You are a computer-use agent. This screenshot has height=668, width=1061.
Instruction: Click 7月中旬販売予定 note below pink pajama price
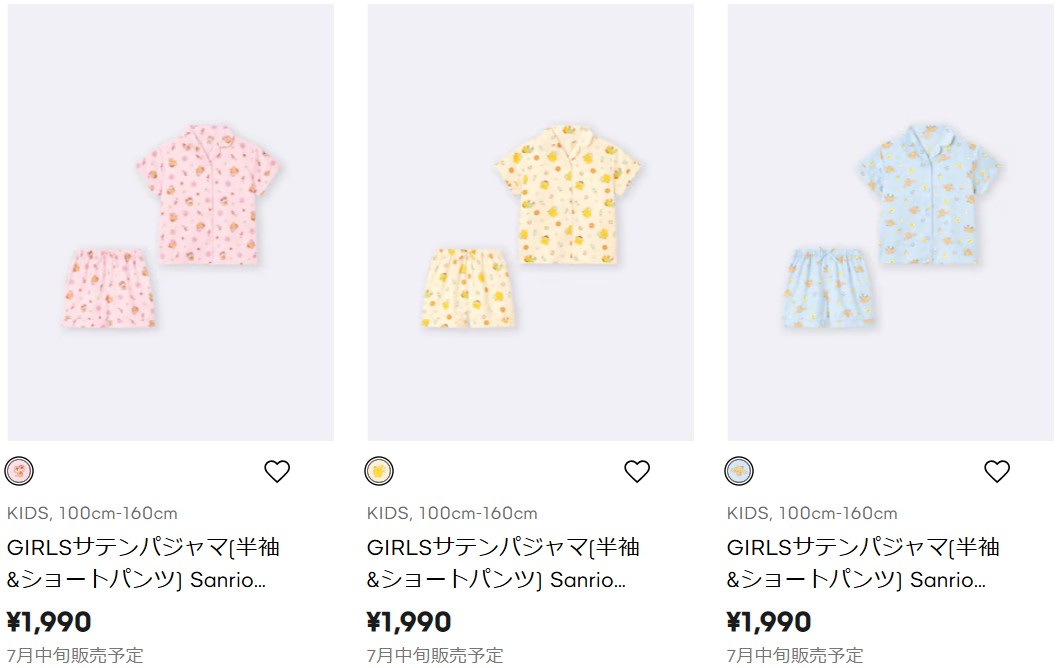(x=75, y=655)
